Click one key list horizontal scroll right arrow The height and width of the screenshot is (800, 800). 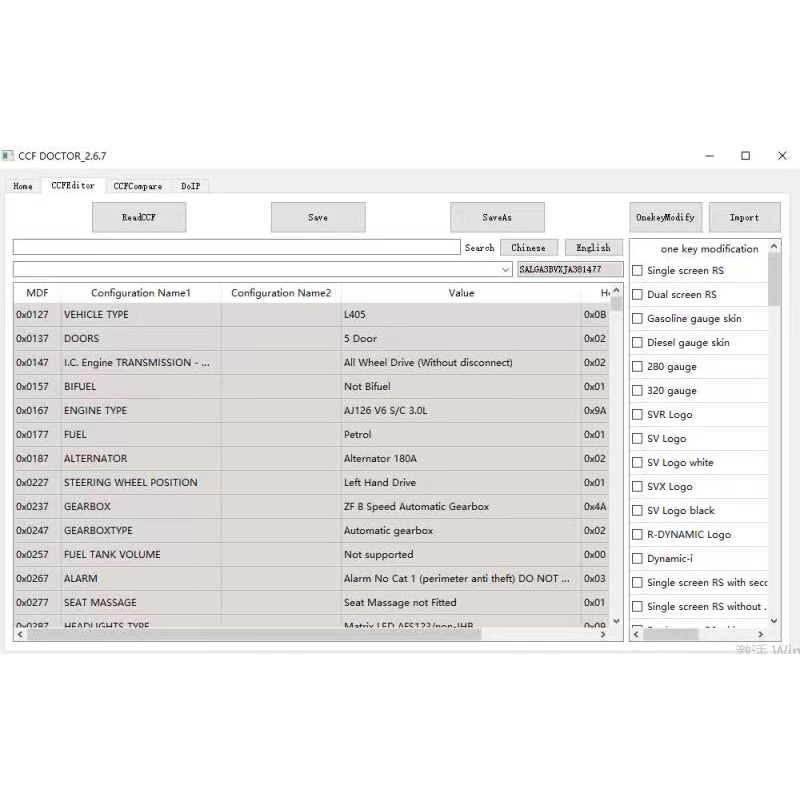tap(760, 634)
